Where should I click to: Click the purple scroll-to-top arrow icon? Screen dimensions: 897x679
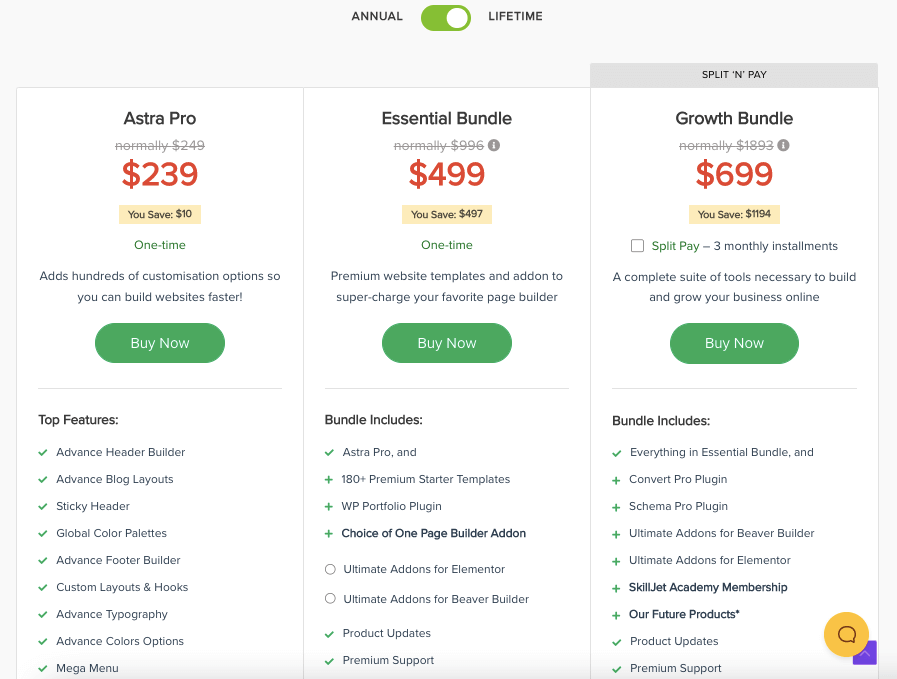(x=865, y=654)
